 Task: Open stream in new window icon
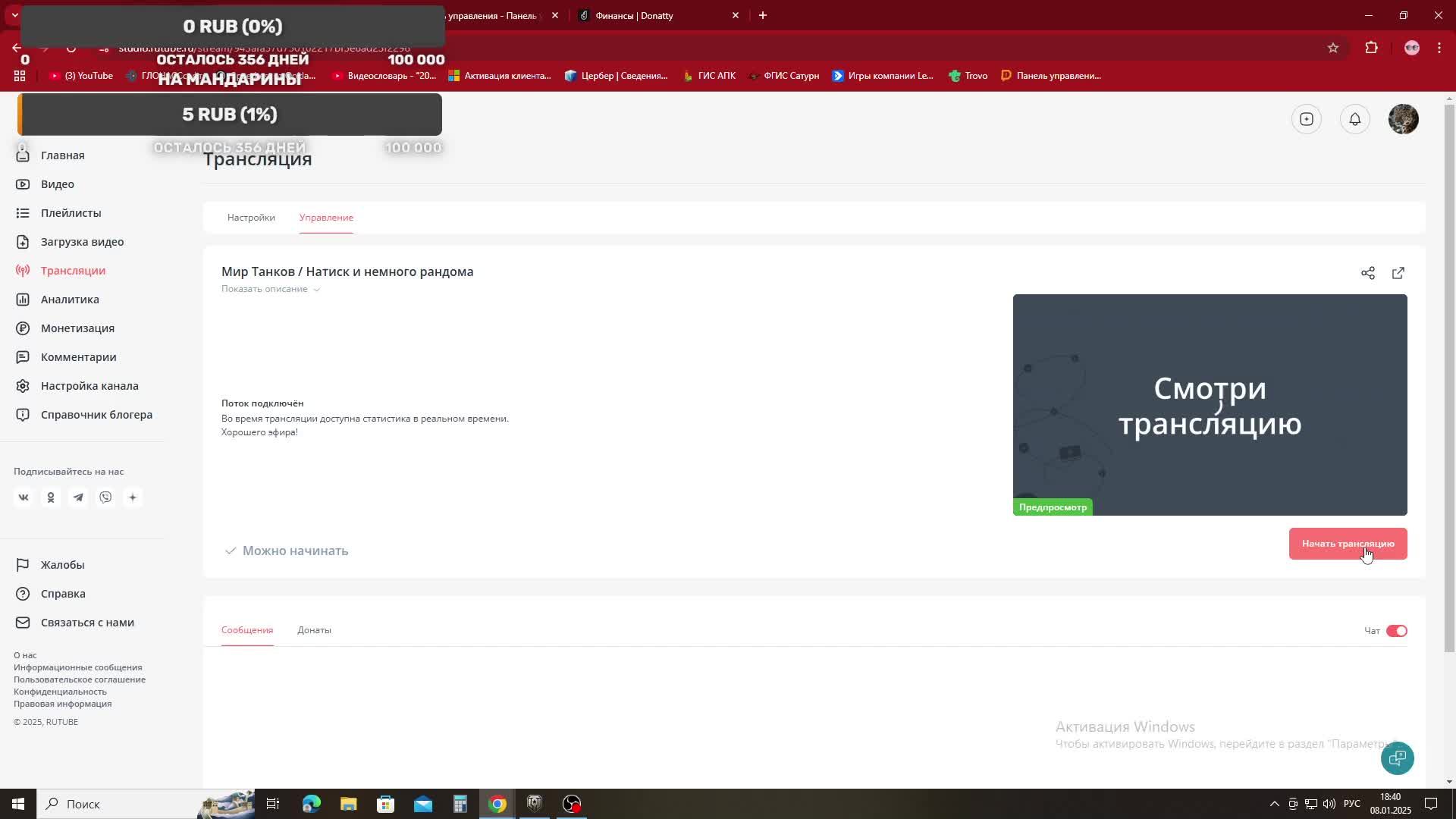1398,273
